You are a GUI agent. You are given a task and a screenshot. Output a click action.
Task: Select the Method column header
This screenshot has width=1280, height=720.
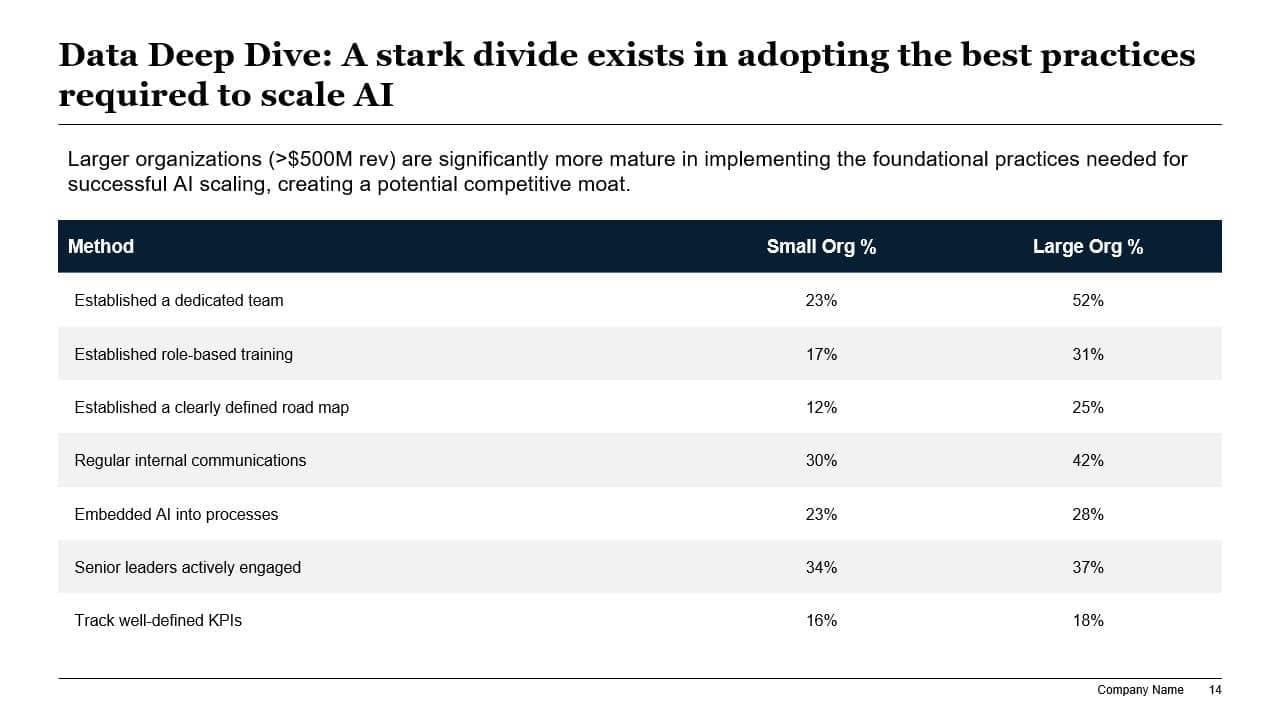101,247
